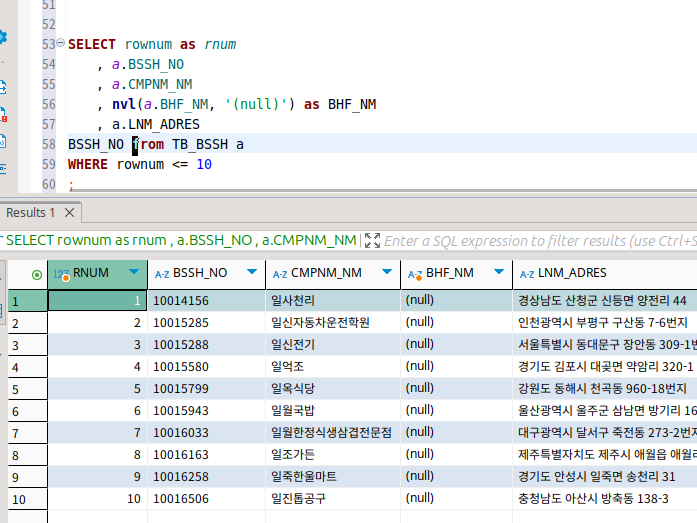Click the text type icon on BSSH_NO column

click(x=161, y=273)
